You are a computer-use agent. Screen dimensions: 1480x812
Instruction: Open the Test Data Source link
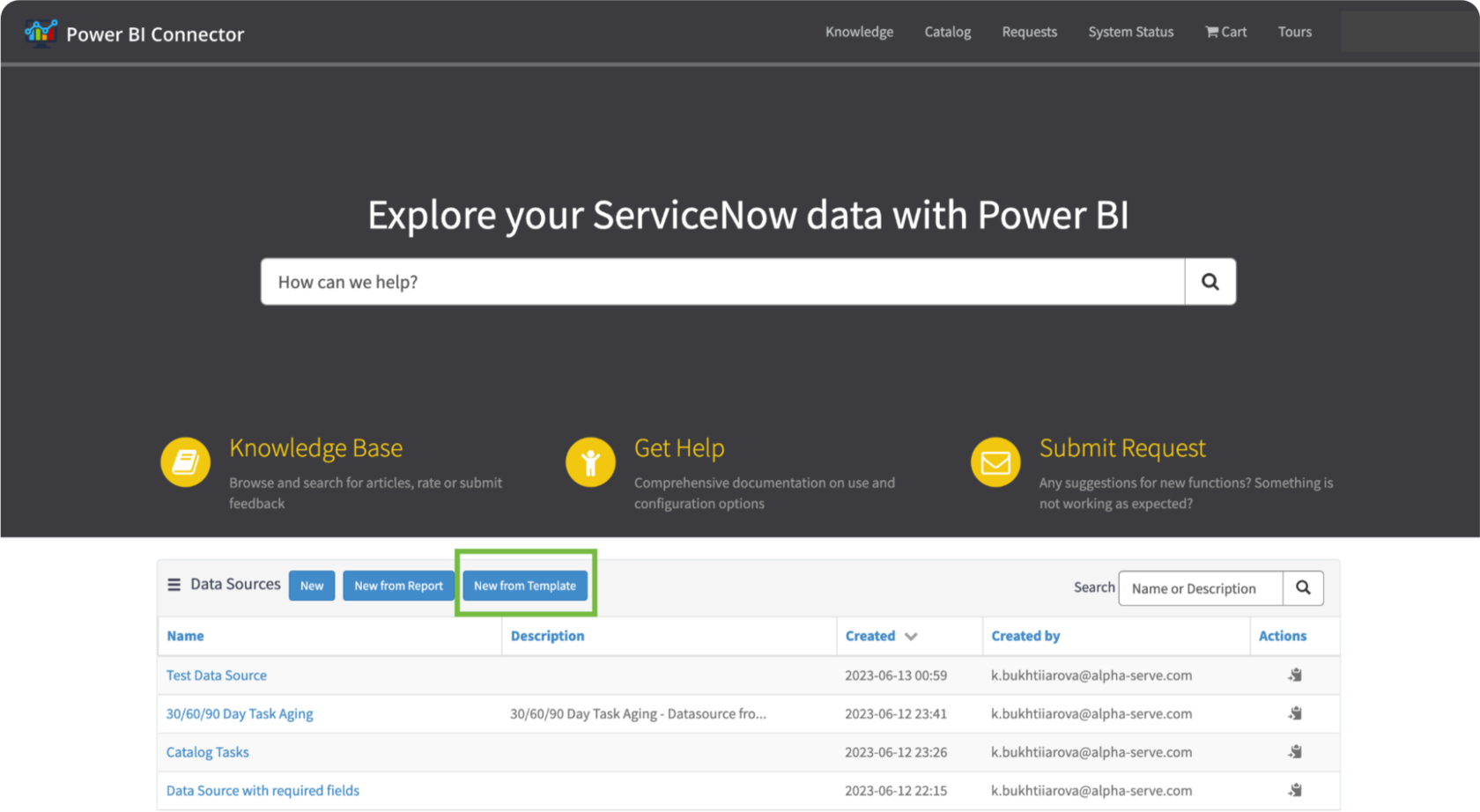pos(216,675)
